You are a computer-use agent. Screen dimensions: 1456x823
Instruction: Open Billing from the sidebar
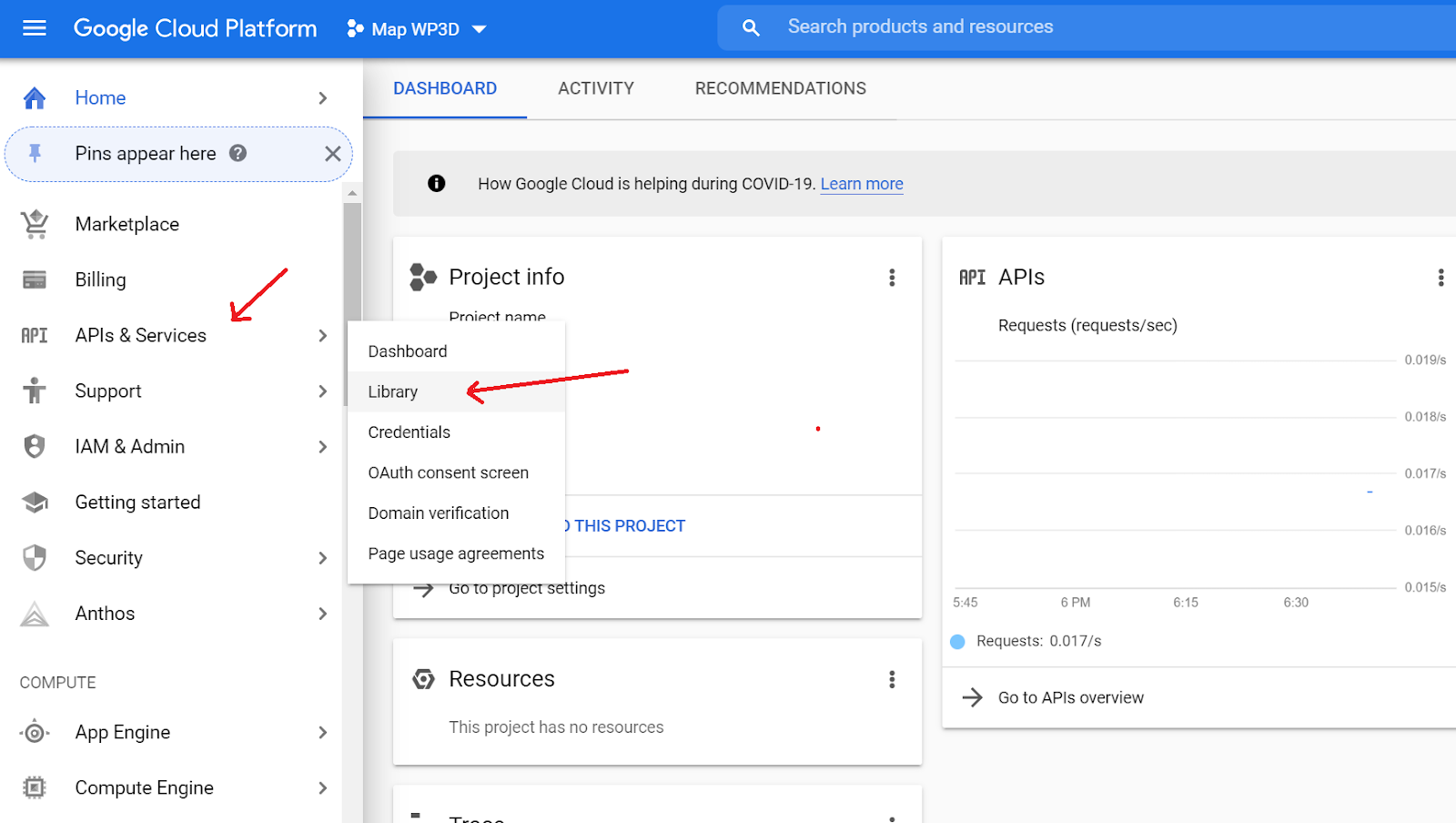point(100,279)
